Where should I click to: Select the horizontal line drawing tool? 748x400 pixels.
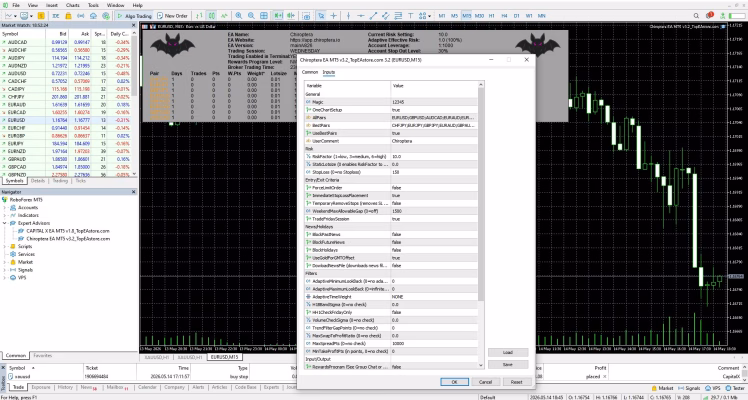pos(361,16)
